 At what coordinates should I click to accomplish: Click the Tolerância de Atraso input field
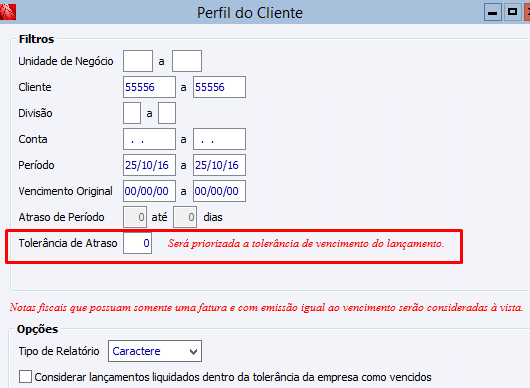tap(137, 243)
